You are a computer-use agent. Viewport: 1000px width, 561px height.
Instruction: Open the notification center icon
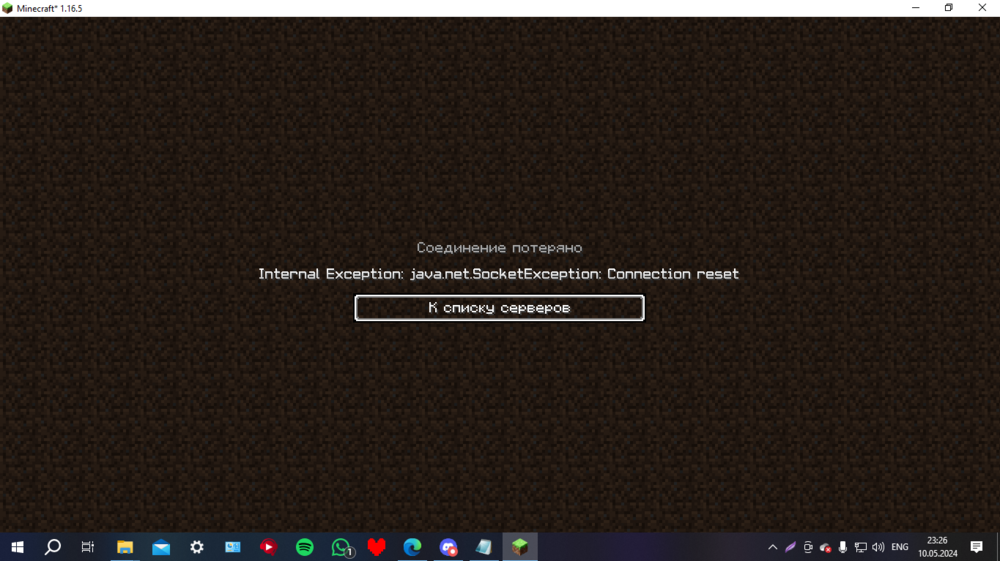976,547
